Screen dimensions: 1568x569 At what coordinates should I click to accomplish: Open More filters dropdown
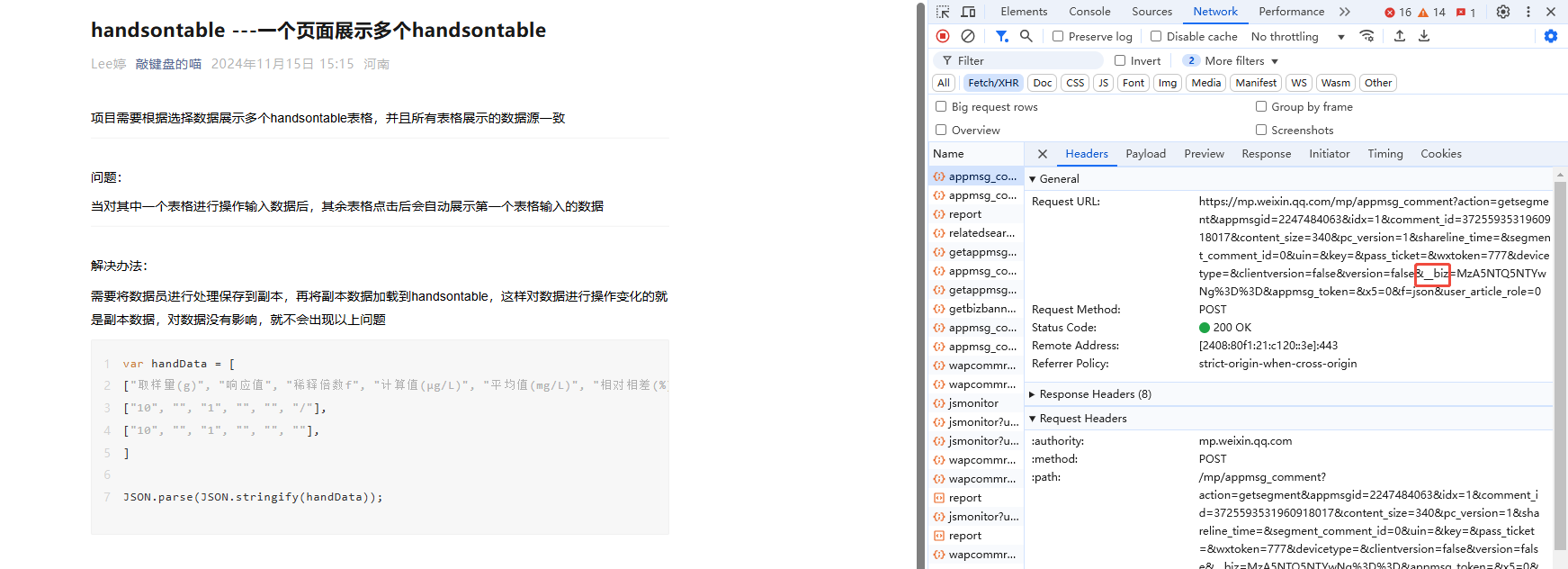click(x=1231, y=60)
